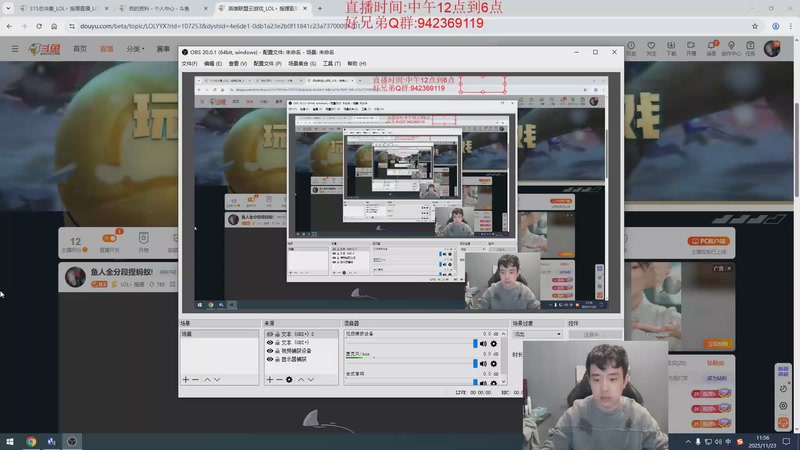Viewport: 800px width, 450px height.
Task: Remove selected source with the minus button
Action: 279,380
